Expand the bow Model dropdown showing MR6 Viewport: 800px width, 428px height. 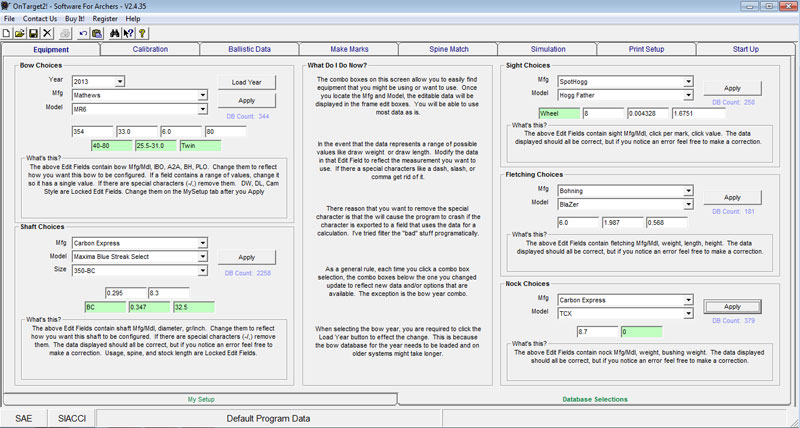coord(203,109)
